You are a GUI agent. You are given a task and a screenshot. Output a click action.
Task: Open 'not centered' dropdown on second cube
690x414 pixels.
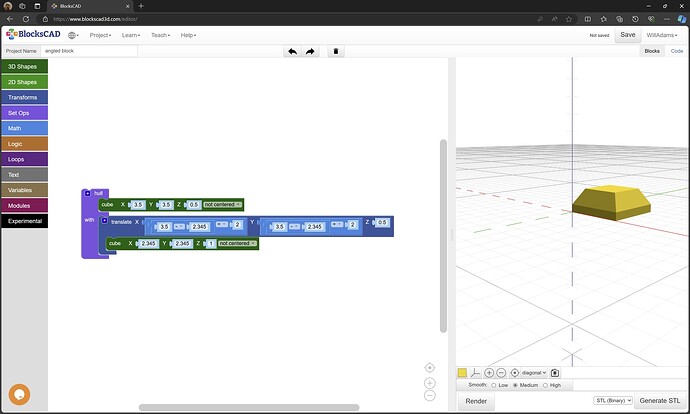[x=238, y=243]
